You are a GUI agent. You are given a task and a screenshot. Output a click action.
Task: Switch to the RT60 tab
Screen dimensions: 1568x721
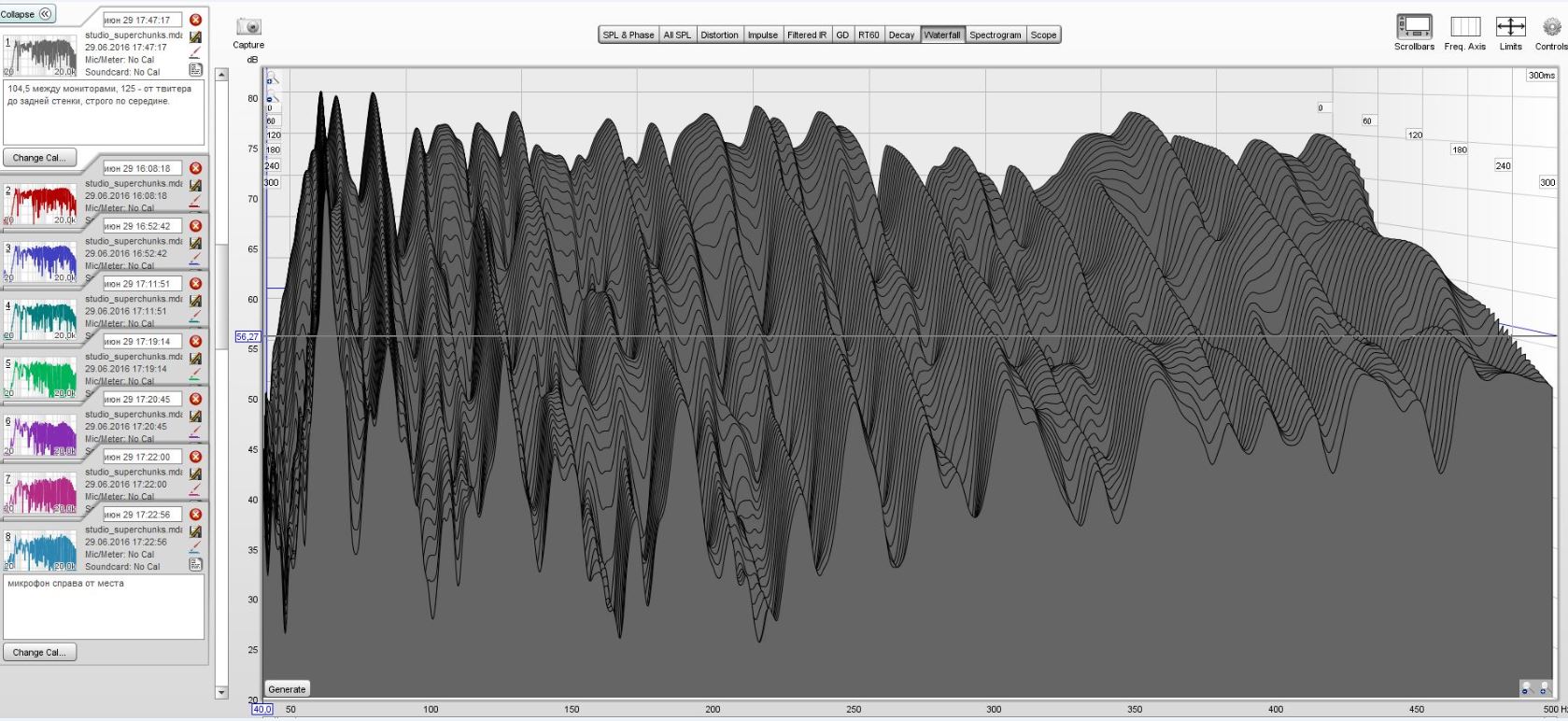click(x=869, y=35)
